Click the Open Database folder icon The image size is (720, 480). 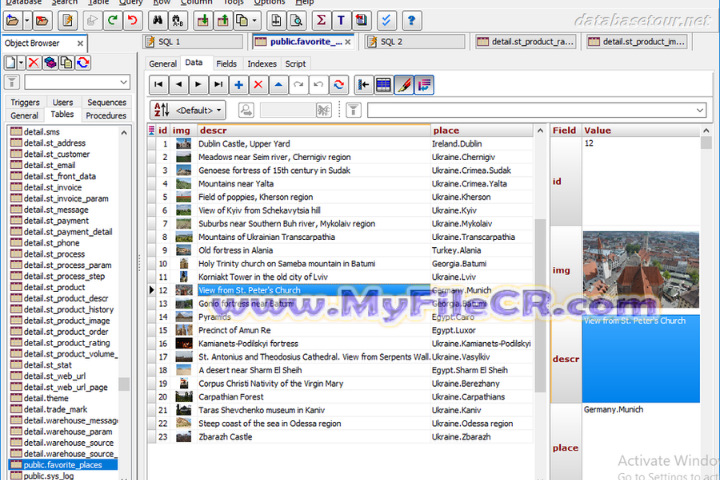pyautogui.click(x=12, y=21)
